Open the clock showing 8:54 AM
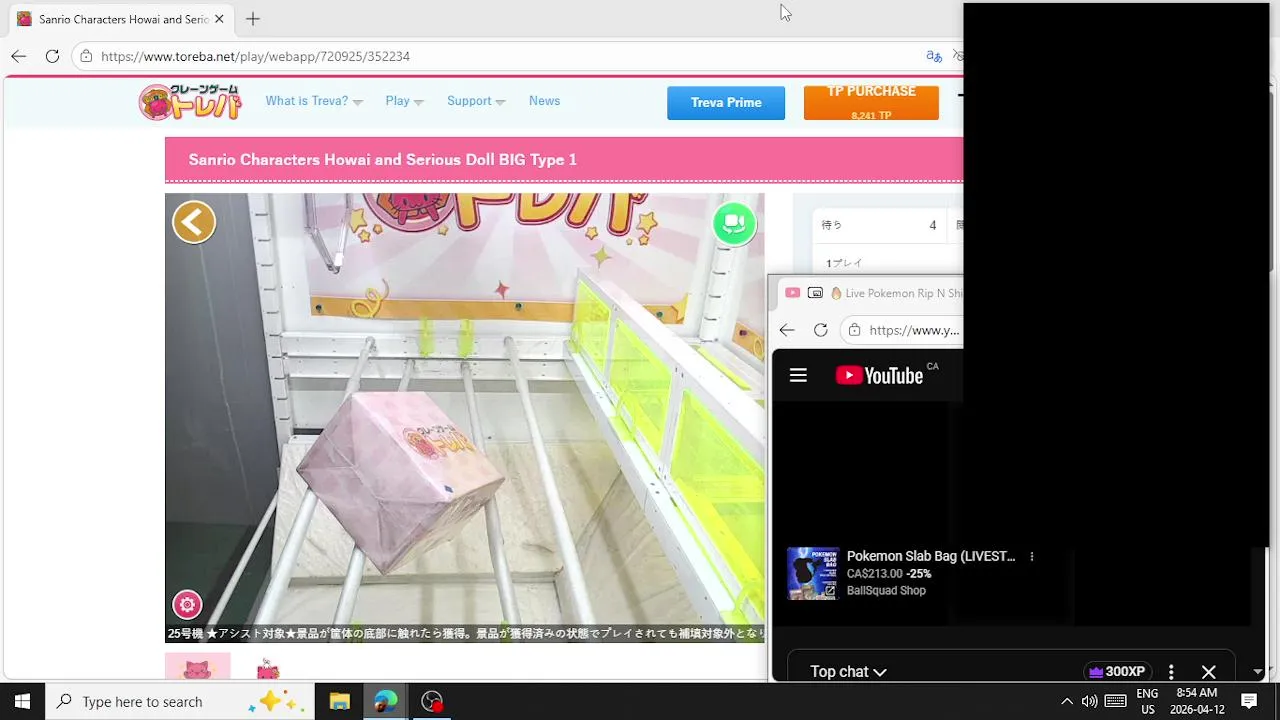 pos(1196,701)
